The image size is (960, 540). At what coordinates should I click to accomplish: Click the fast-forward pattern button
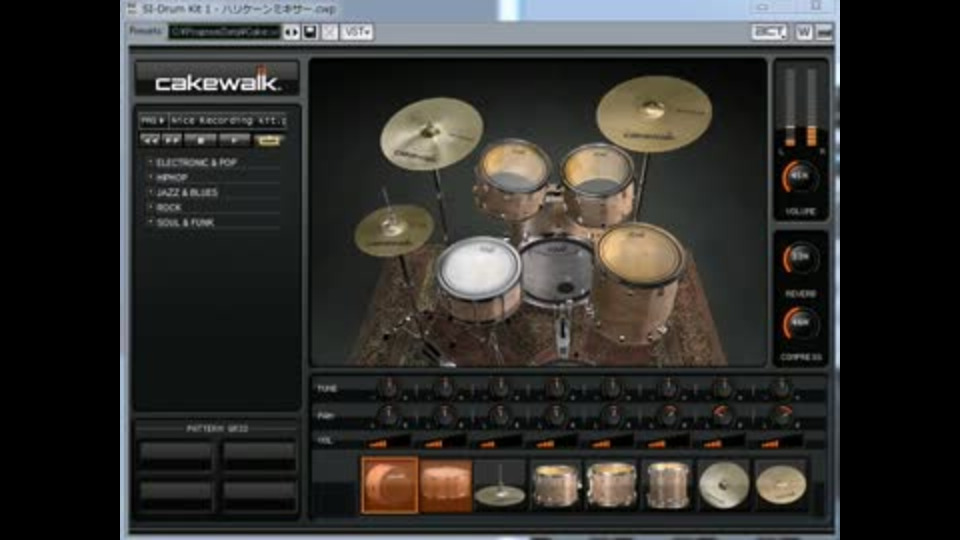click(172, 141)
